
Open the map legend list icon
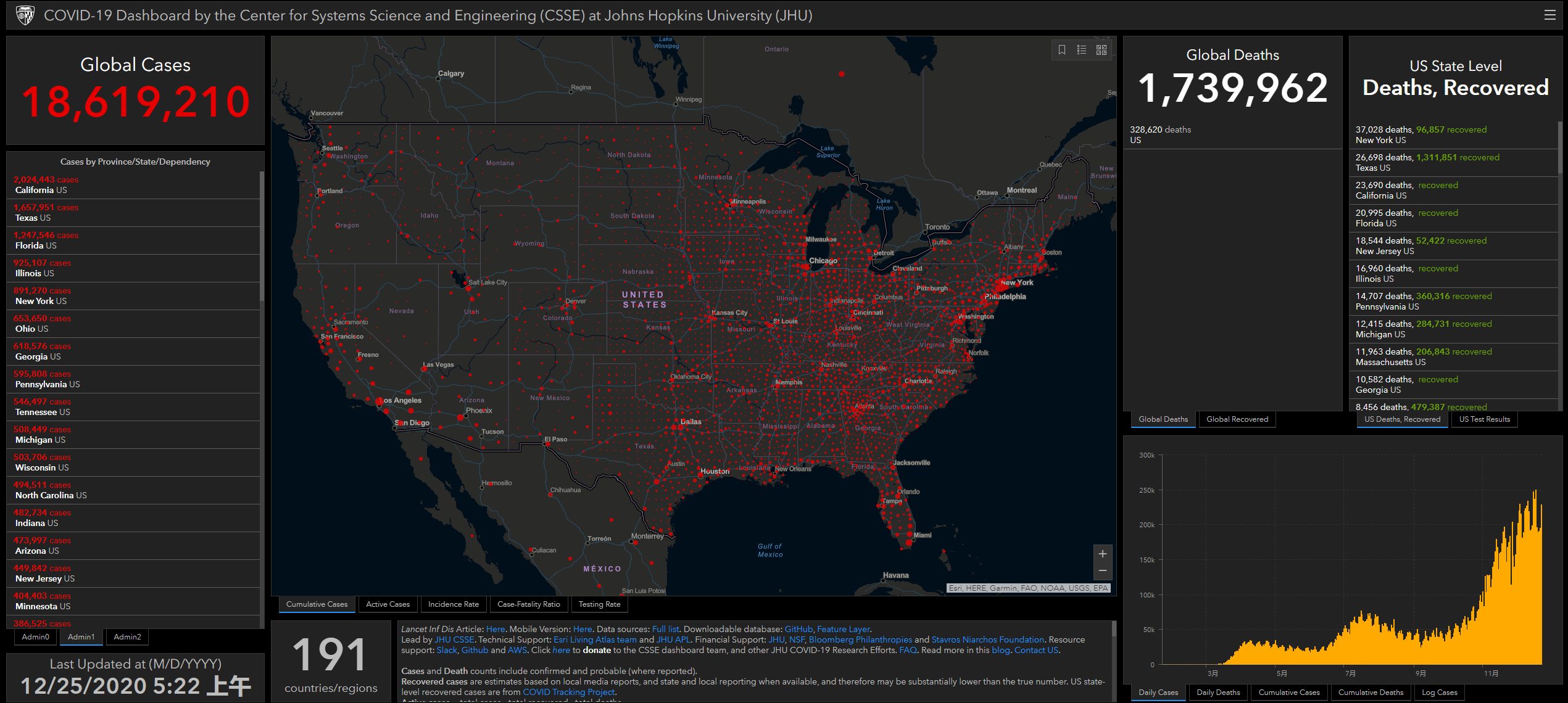(1082, 50)
